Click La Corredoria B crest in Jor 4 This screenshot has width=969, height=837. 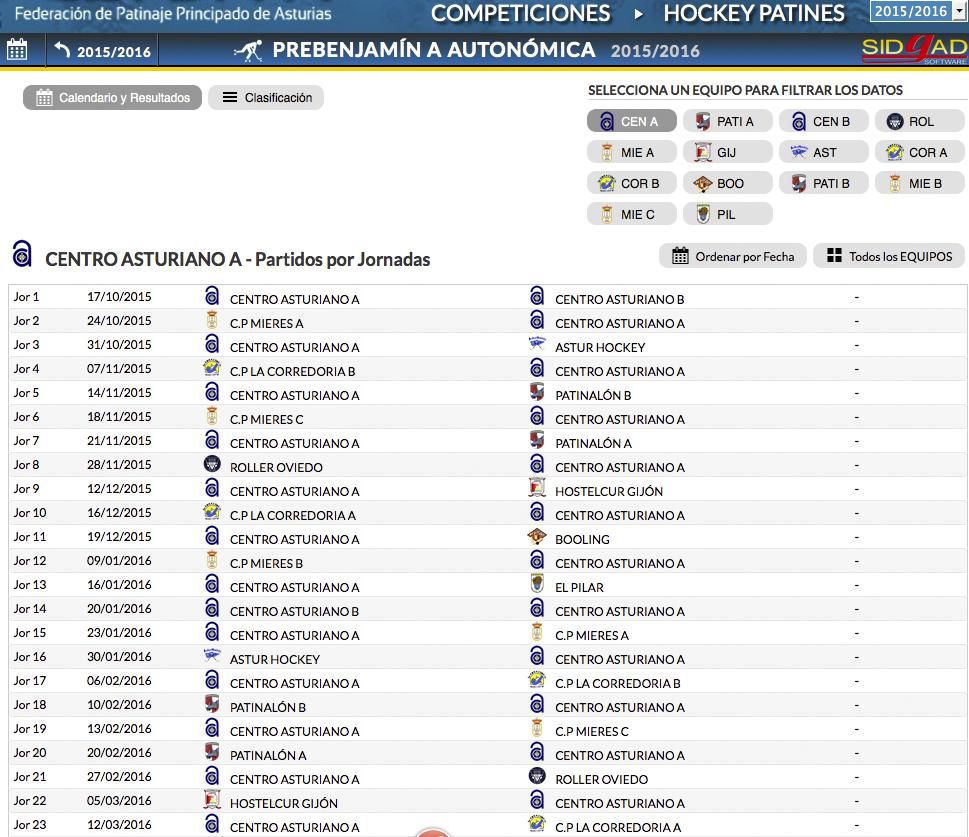click(x=212, y=368)
